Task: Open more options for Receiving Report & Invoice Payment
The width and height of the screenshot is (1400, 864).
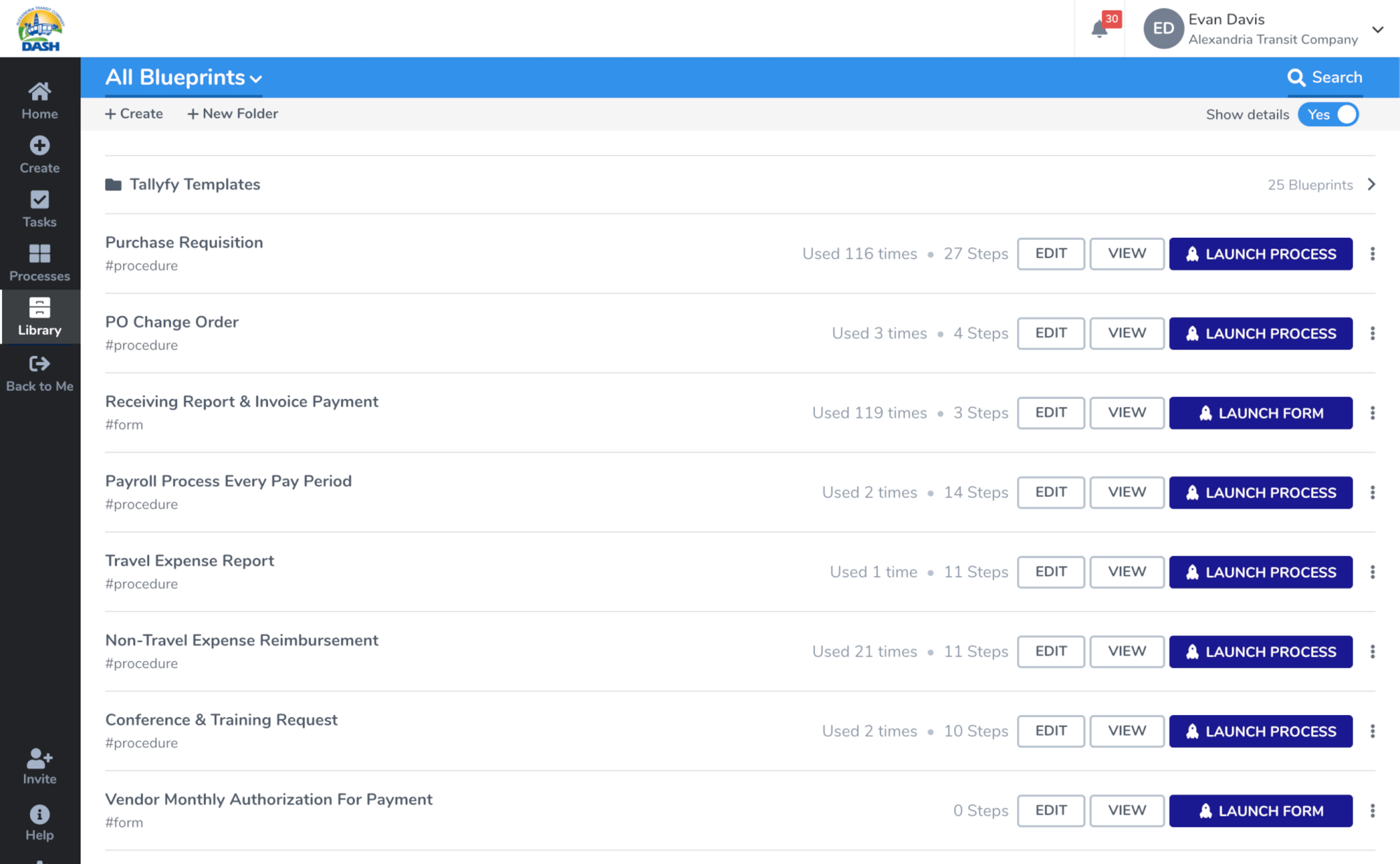Action: point(1373,413)
